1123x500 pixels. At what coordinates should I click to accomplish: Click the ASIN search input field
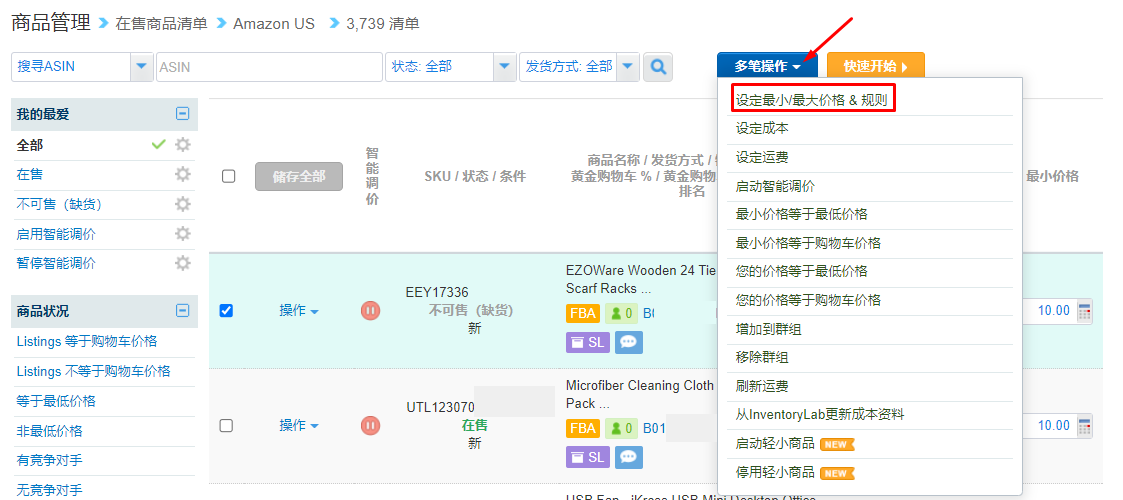point(269,67)
